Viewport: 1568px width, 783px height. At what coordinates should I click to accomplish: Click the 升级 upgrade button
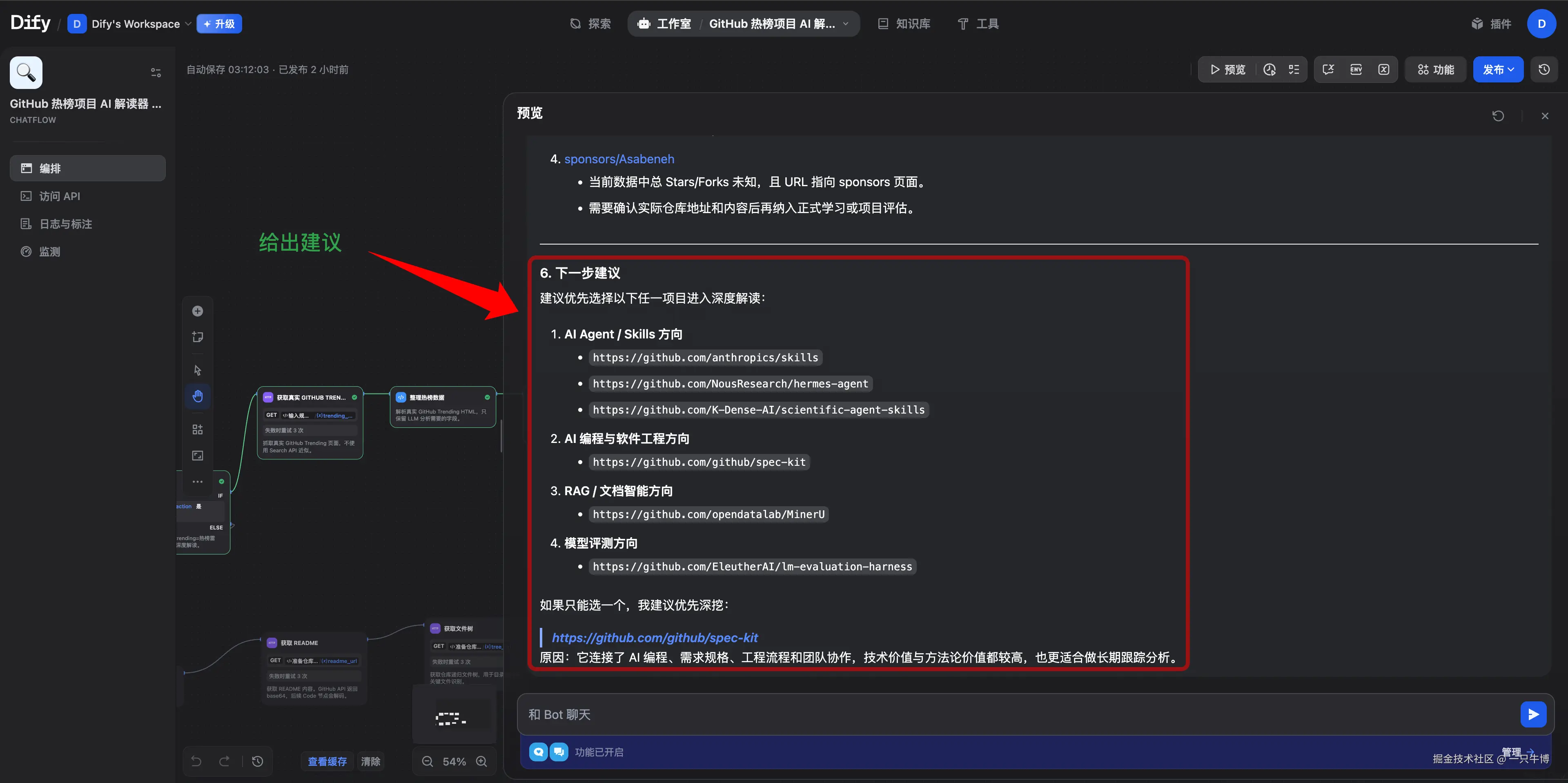pyautogui.click(x=219, y=24)
